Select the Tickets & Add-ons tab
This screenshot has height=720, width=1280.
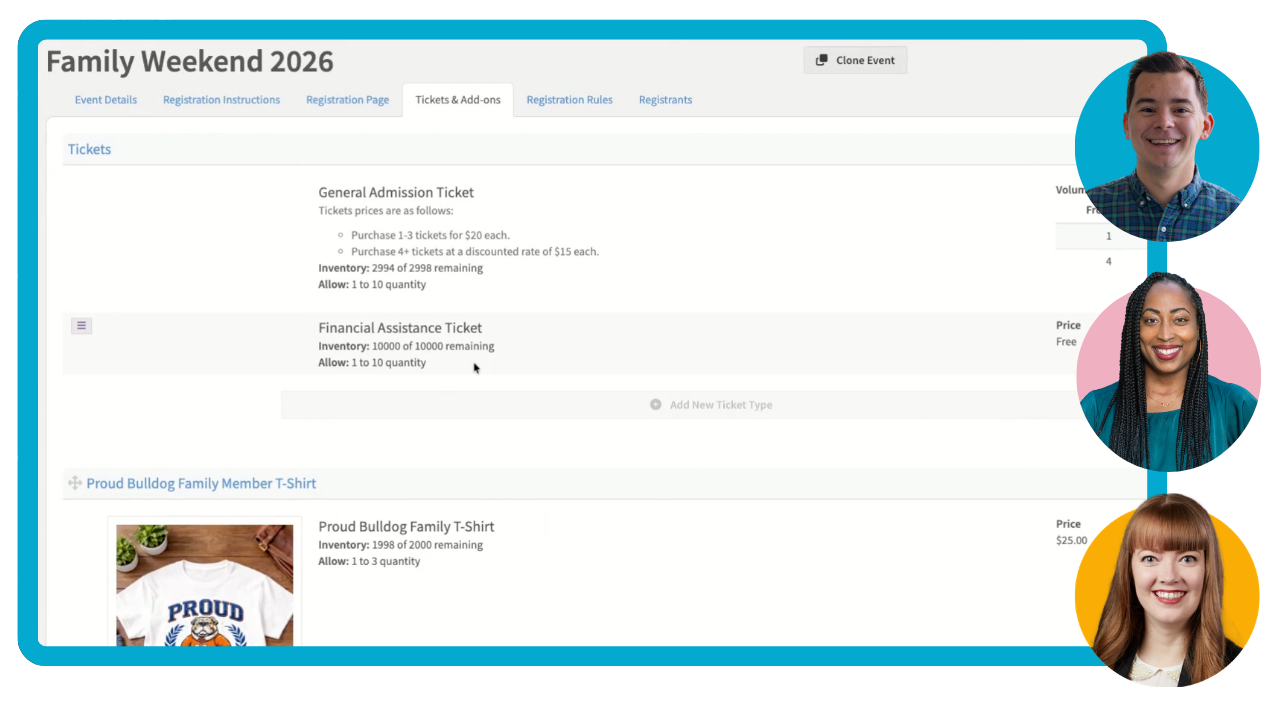pos(458,100)
